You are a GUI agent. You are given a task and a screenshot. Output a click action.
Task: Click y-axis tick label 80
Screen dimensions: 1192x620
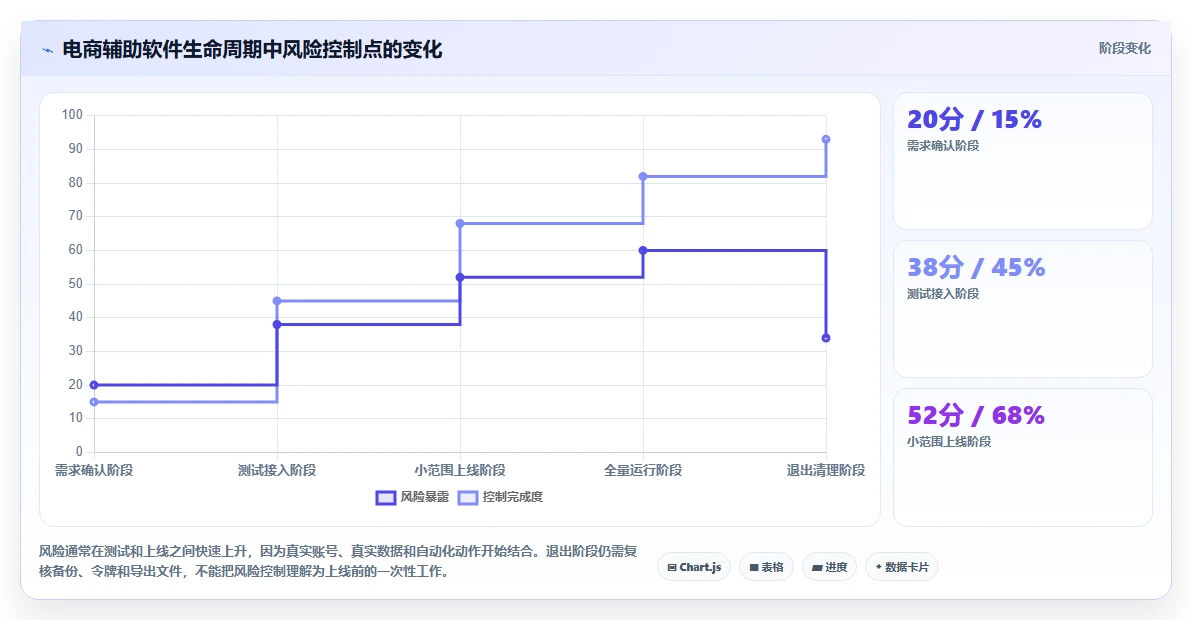pos(75,182)
